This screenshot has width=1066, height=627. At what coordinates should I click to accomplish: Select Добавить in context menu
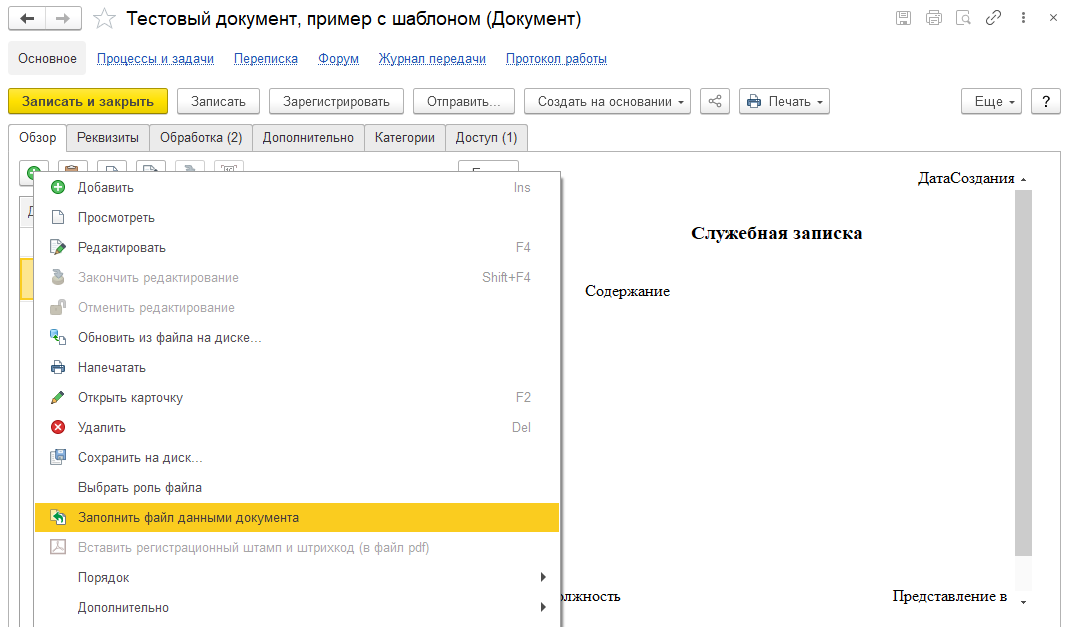tap(297, 188)
